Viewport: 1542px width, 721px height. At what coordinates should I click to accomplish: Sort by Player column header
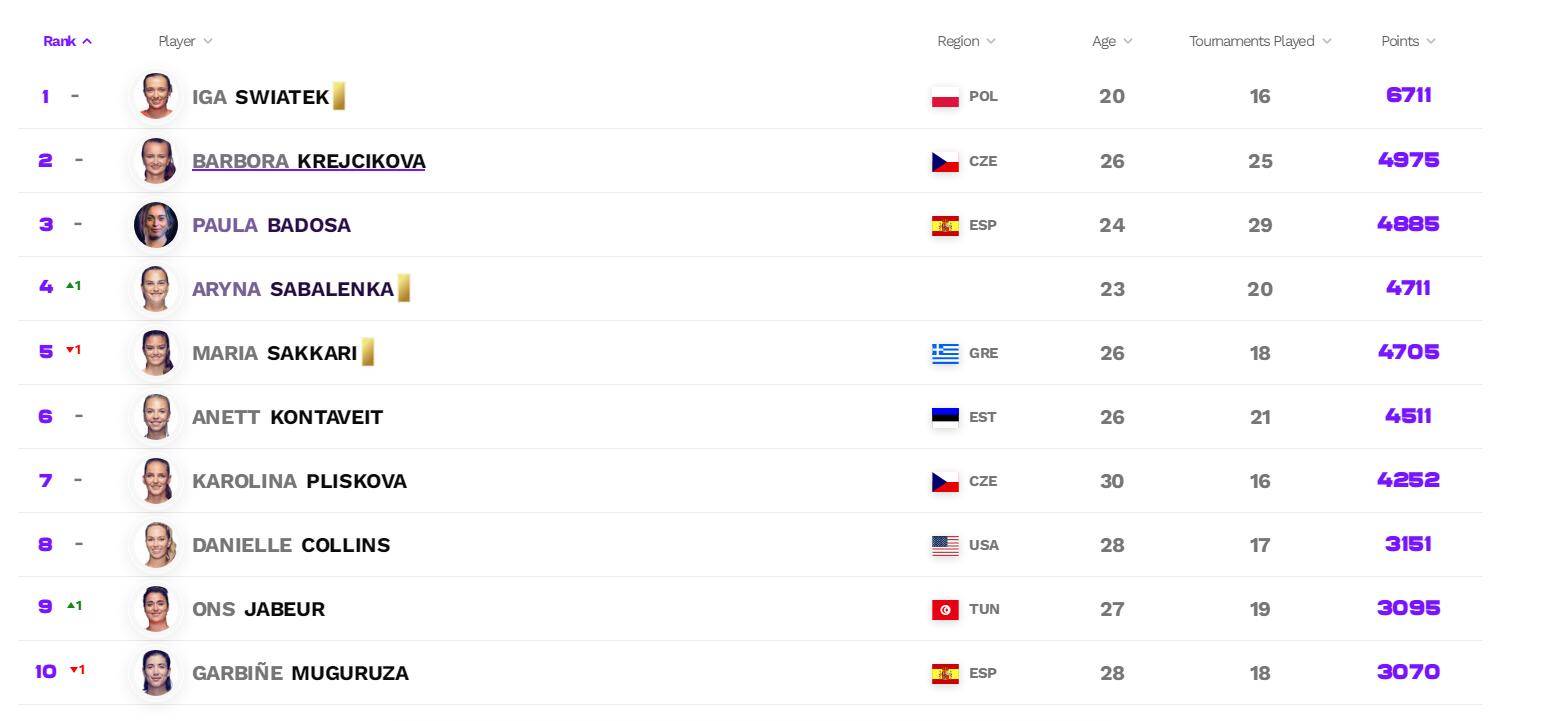pos(185,41)
